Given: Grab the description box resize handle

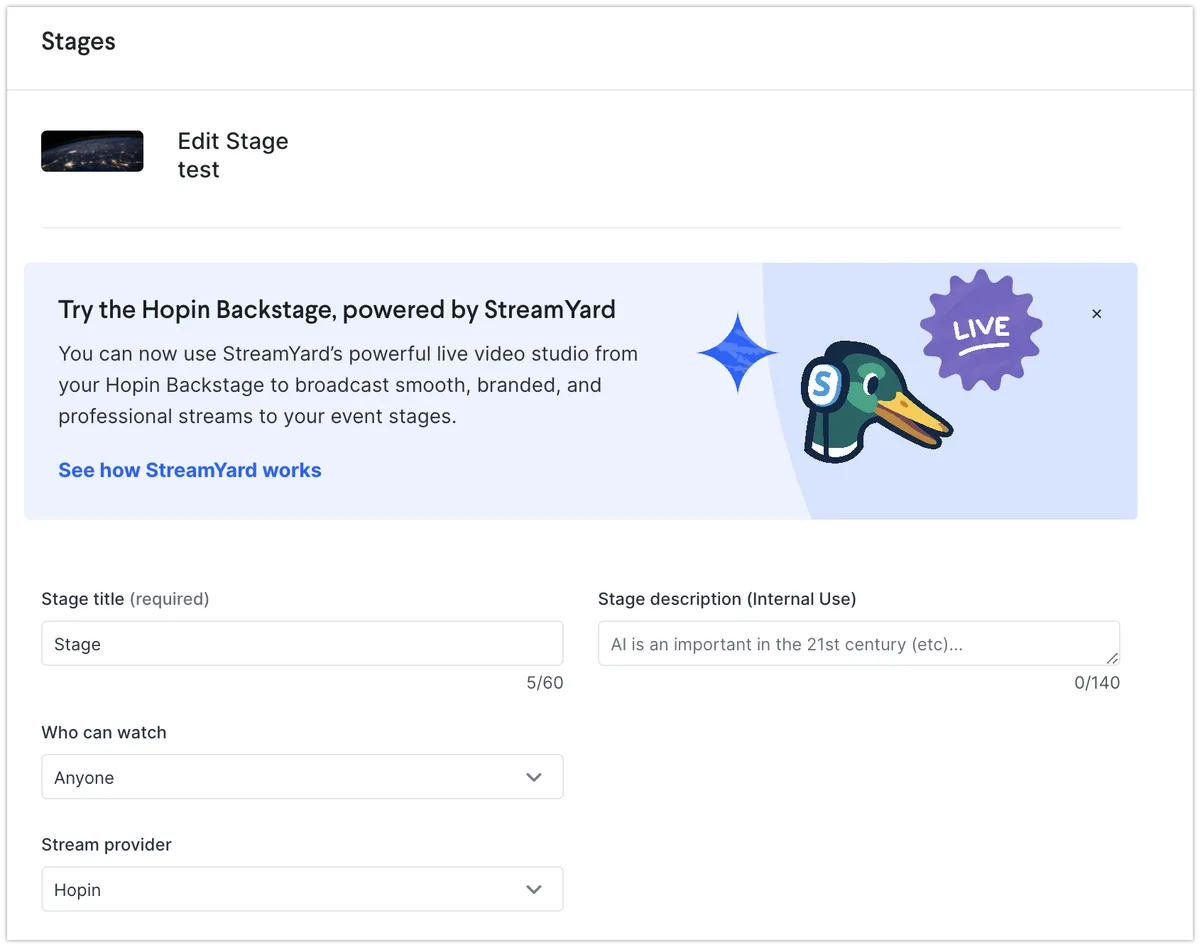Looking at the screenshot, I should pos(1112,658).
